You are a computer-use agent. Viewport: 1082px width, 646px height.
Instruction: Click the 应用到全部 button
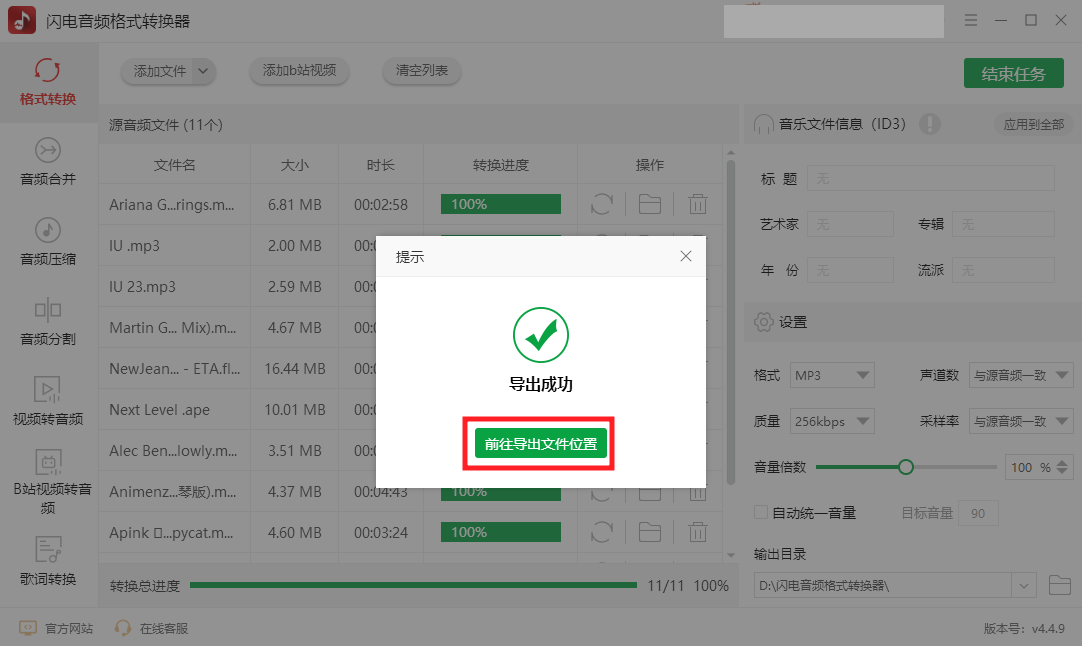(1033, 124)
